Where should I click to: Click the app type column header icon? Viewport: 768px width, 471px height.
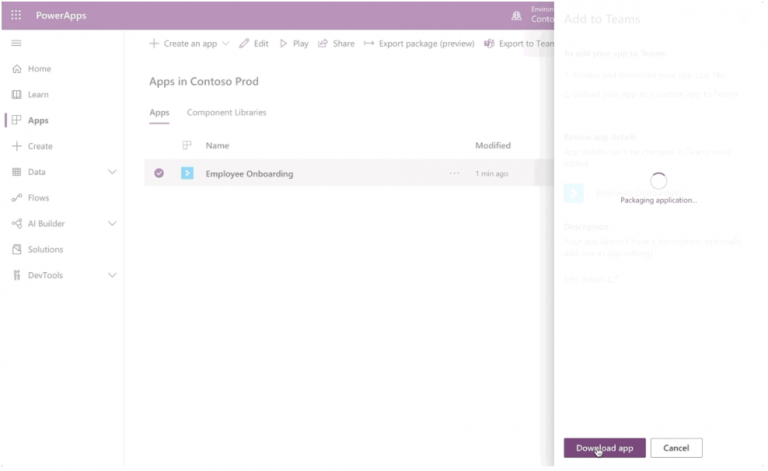coord(187,145)
